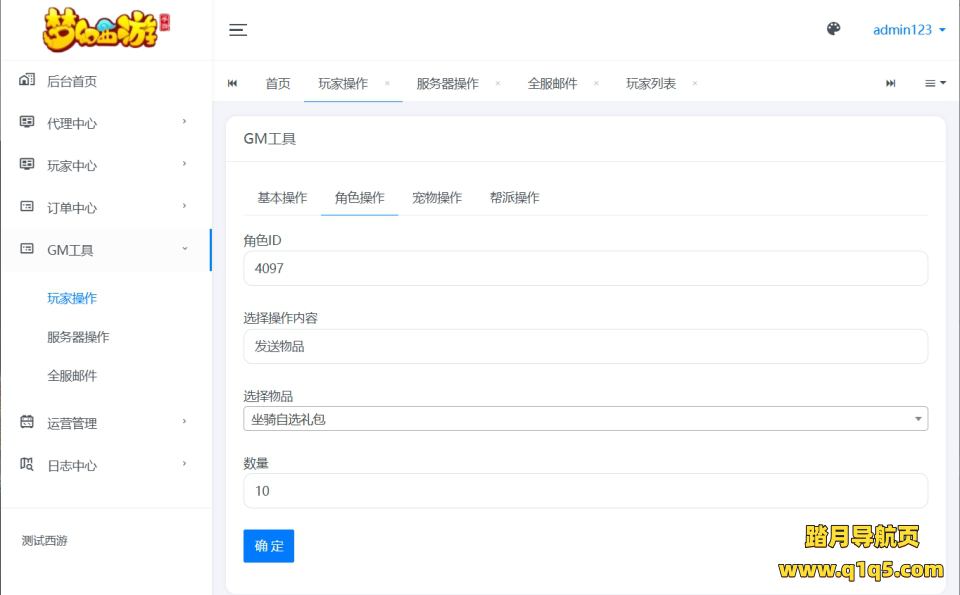
Task: Close the 全服邮件 tab
Action: (596, 83)
